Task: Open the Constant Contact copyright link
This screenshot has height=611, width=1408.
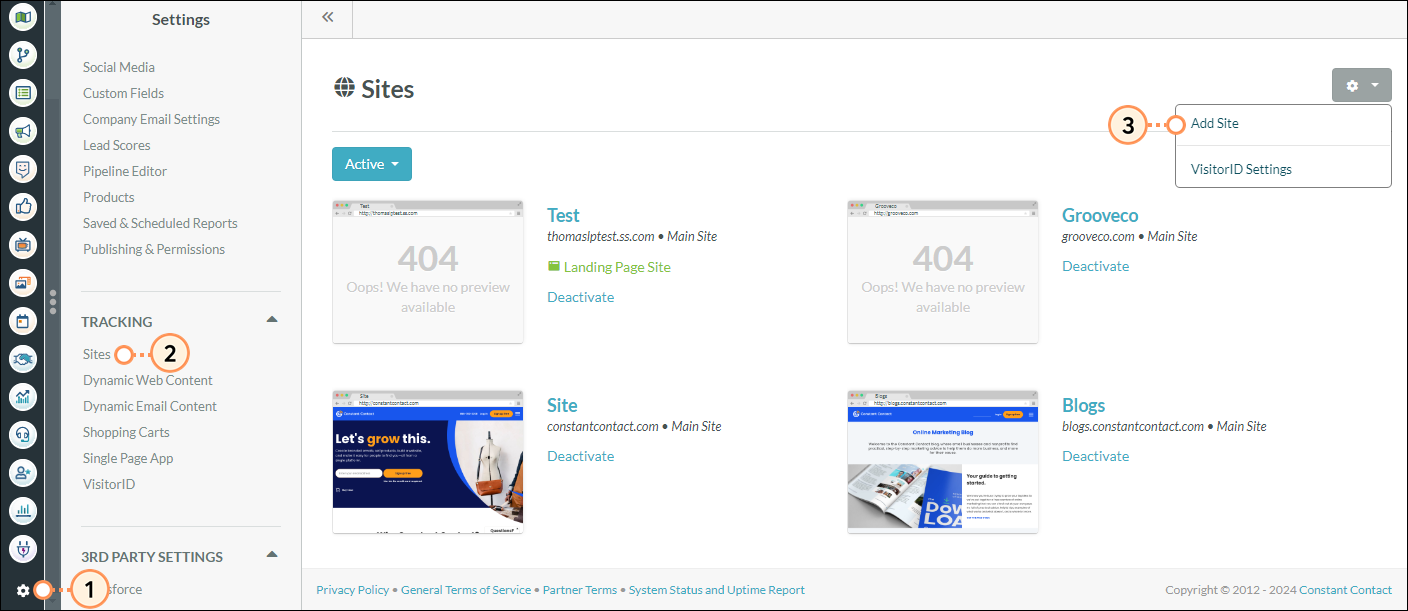Action: (x=1346, y=590)
